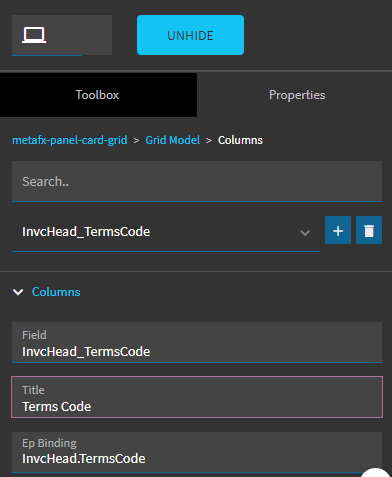Open the Properties tab
392x477 pixels.
[297, 95]
